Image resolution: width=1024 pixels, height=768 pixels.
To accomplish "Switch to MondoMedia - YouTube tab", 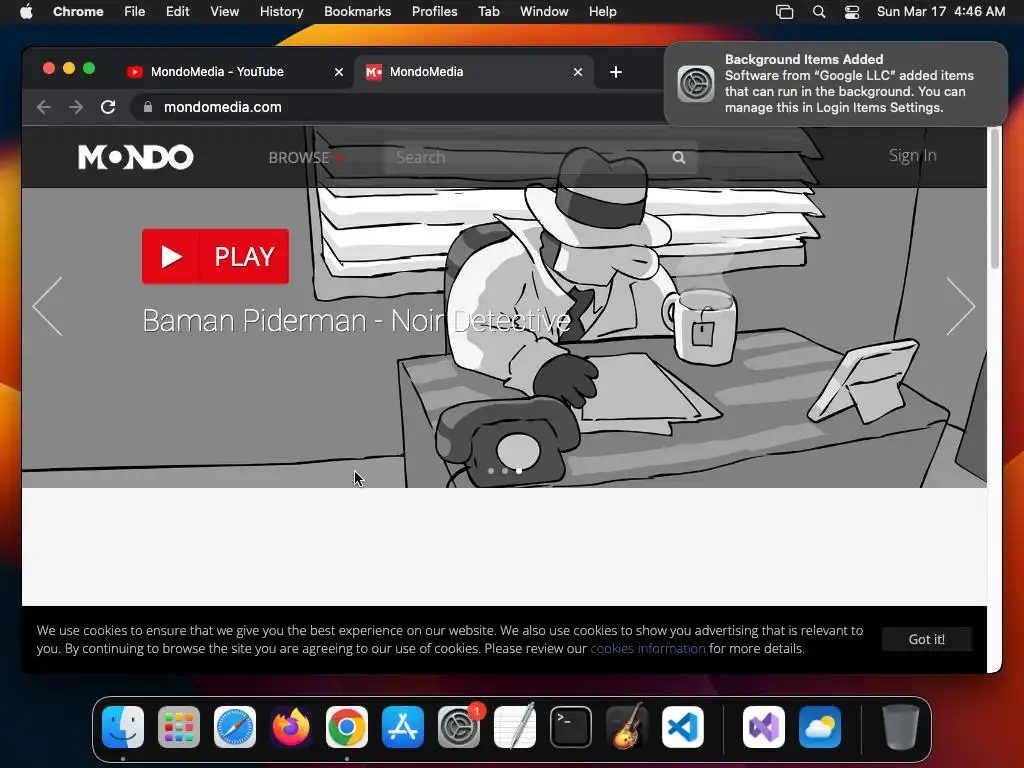I will coord(235,72).
